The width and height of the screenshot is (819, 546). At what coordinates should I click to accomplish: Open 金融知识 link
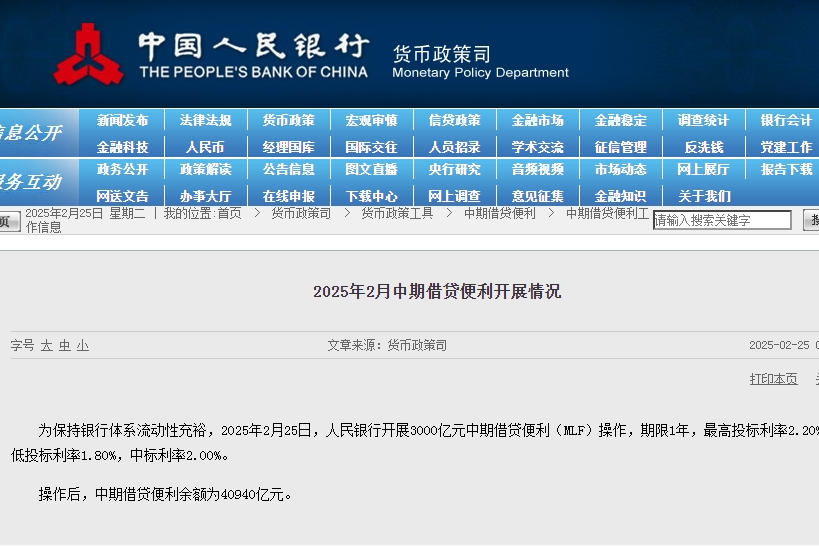[x=621, y=196]
